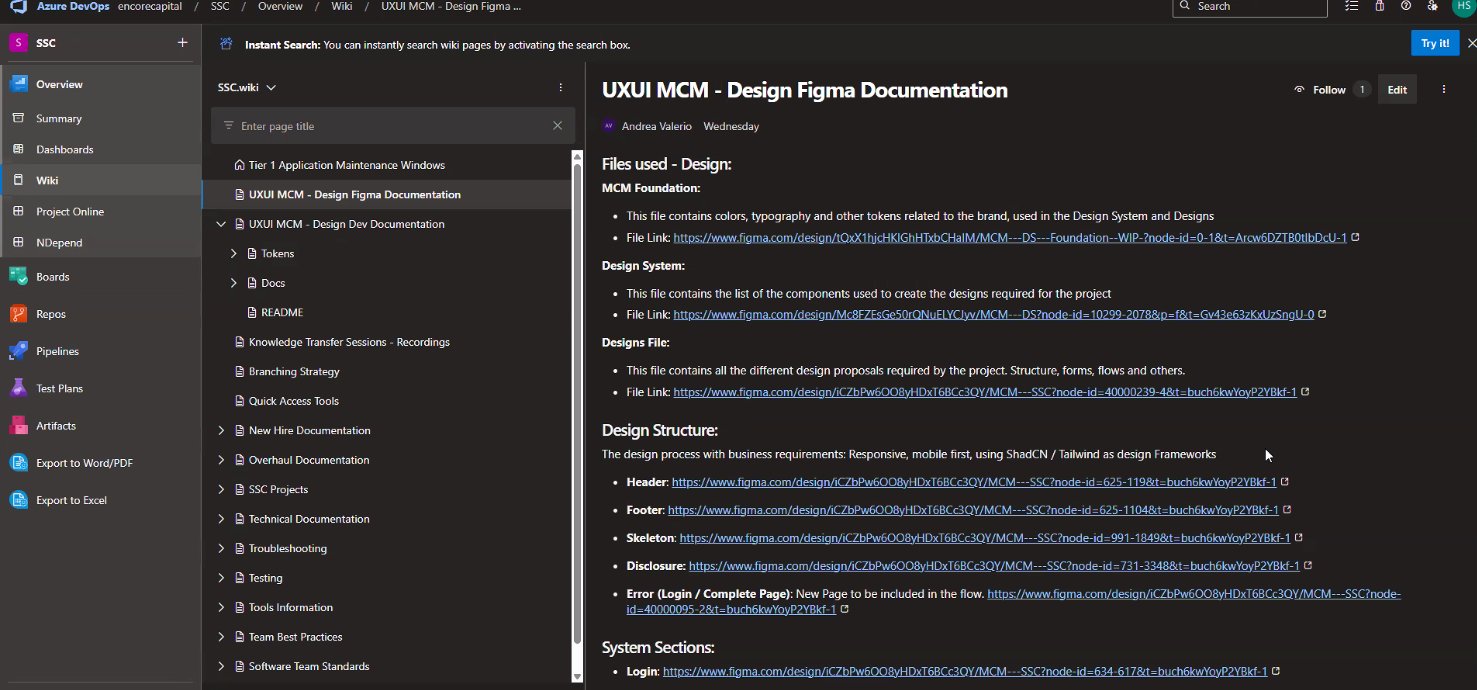The width and height of the screenshot is (1477, 690).
Task: Open the user settings gear icon
Action: coord(1432,7)
